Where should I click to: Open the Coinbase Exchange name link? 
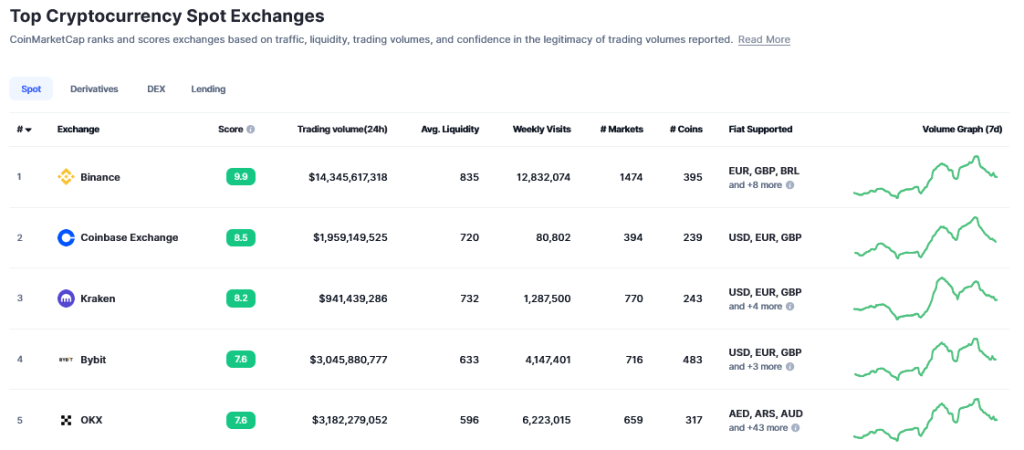click(x=129, y=238)
